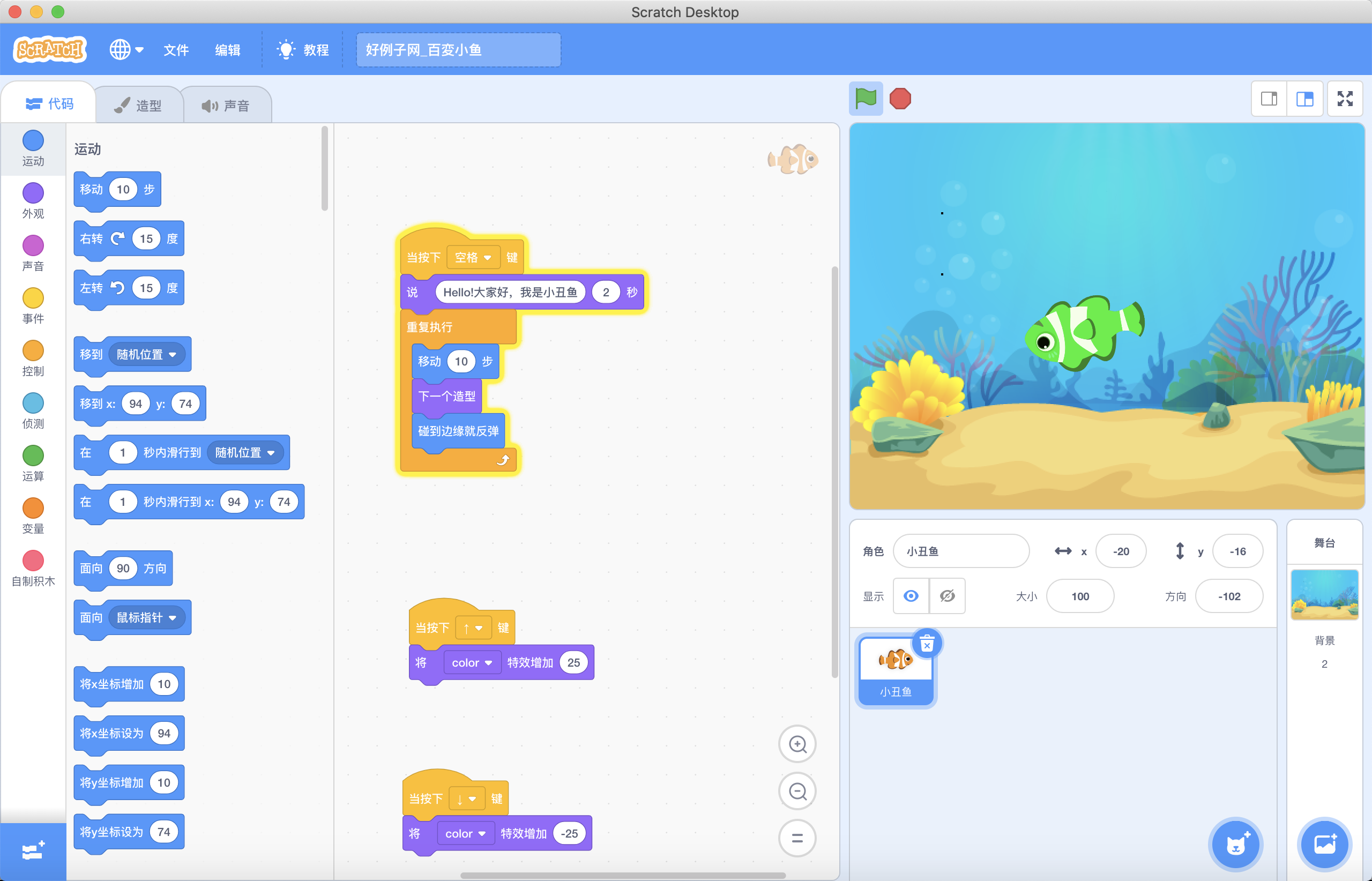
Task: Click the Scratch logo
Action: pos(50,50)
